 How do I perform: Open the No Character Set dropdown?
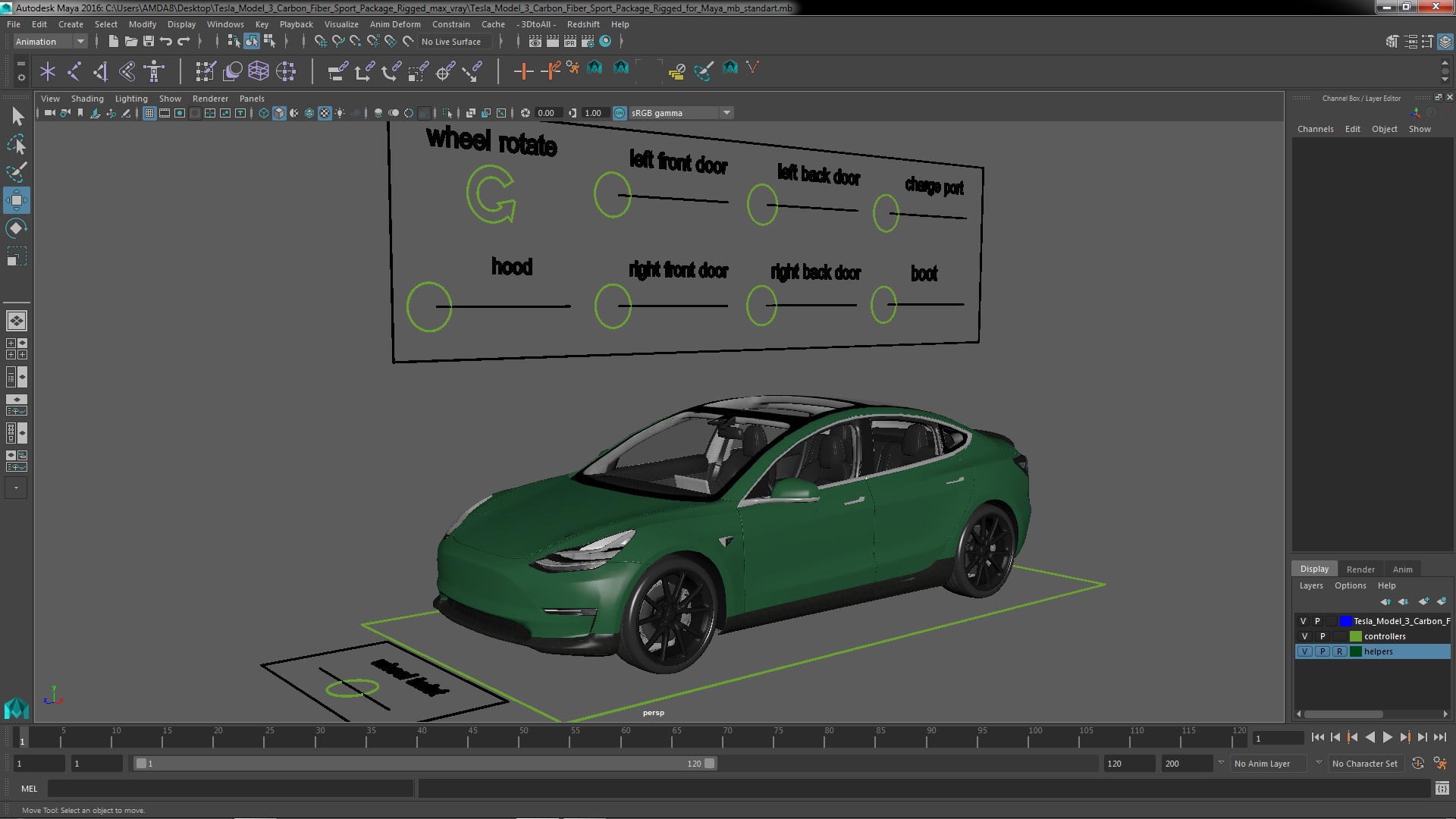point(1365,764)
